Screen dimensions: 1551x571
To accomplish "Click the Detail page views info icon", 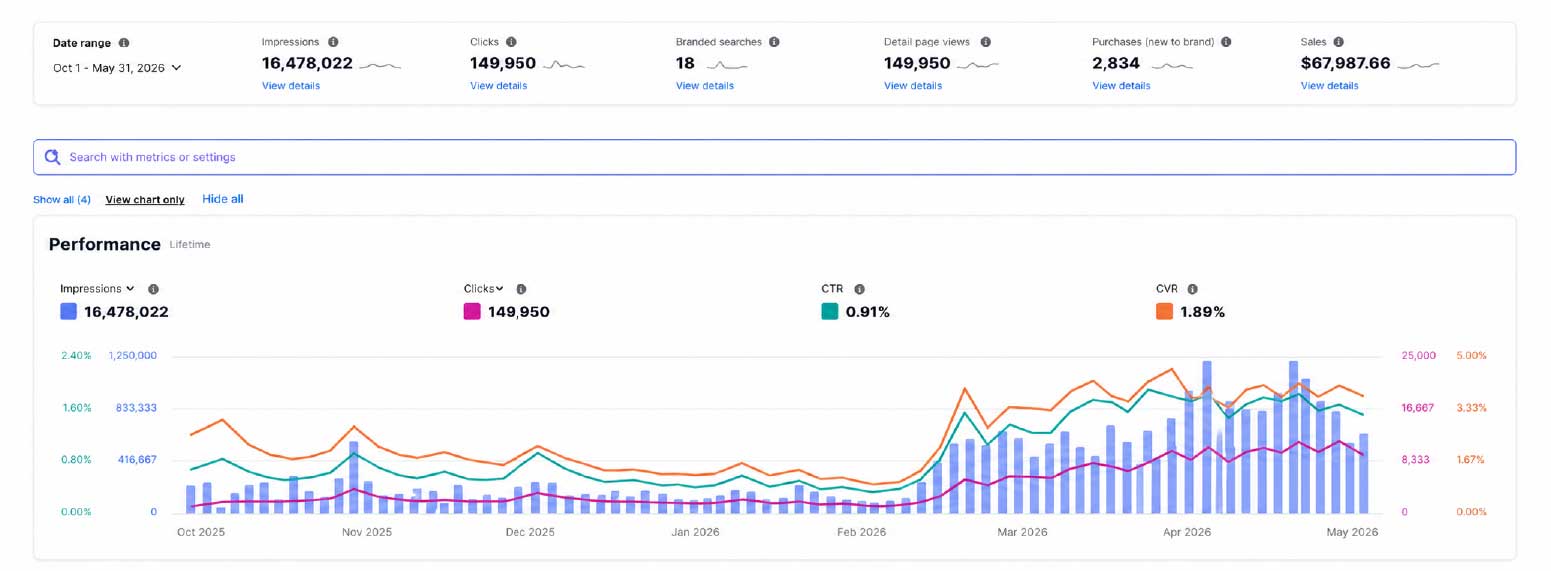I will tap(985, 42).
